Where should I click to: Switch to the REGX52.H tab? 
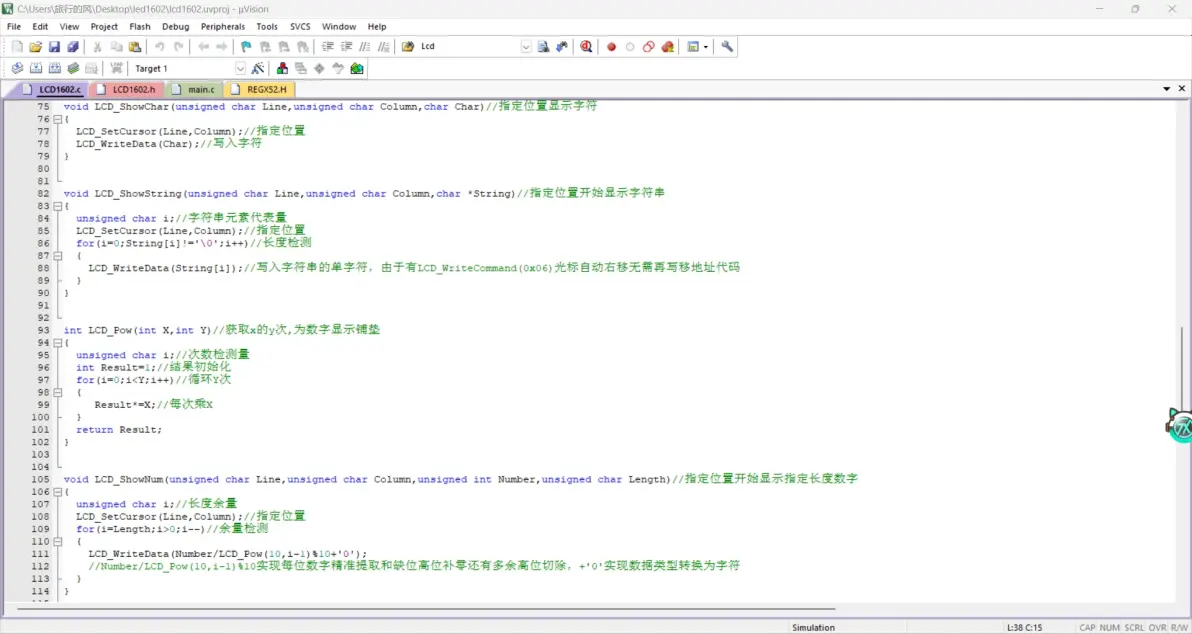pos(266,90)
